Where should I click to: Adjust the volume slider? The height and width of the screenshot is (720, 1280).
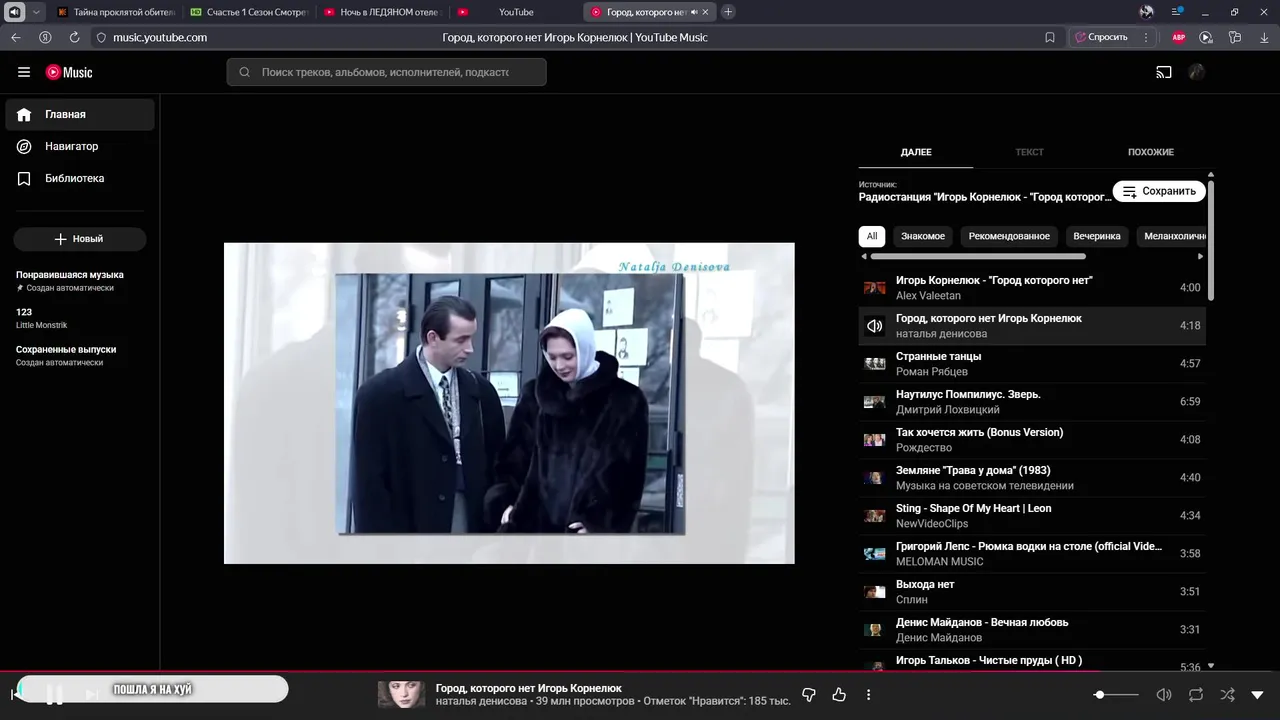click(1118, 695)
